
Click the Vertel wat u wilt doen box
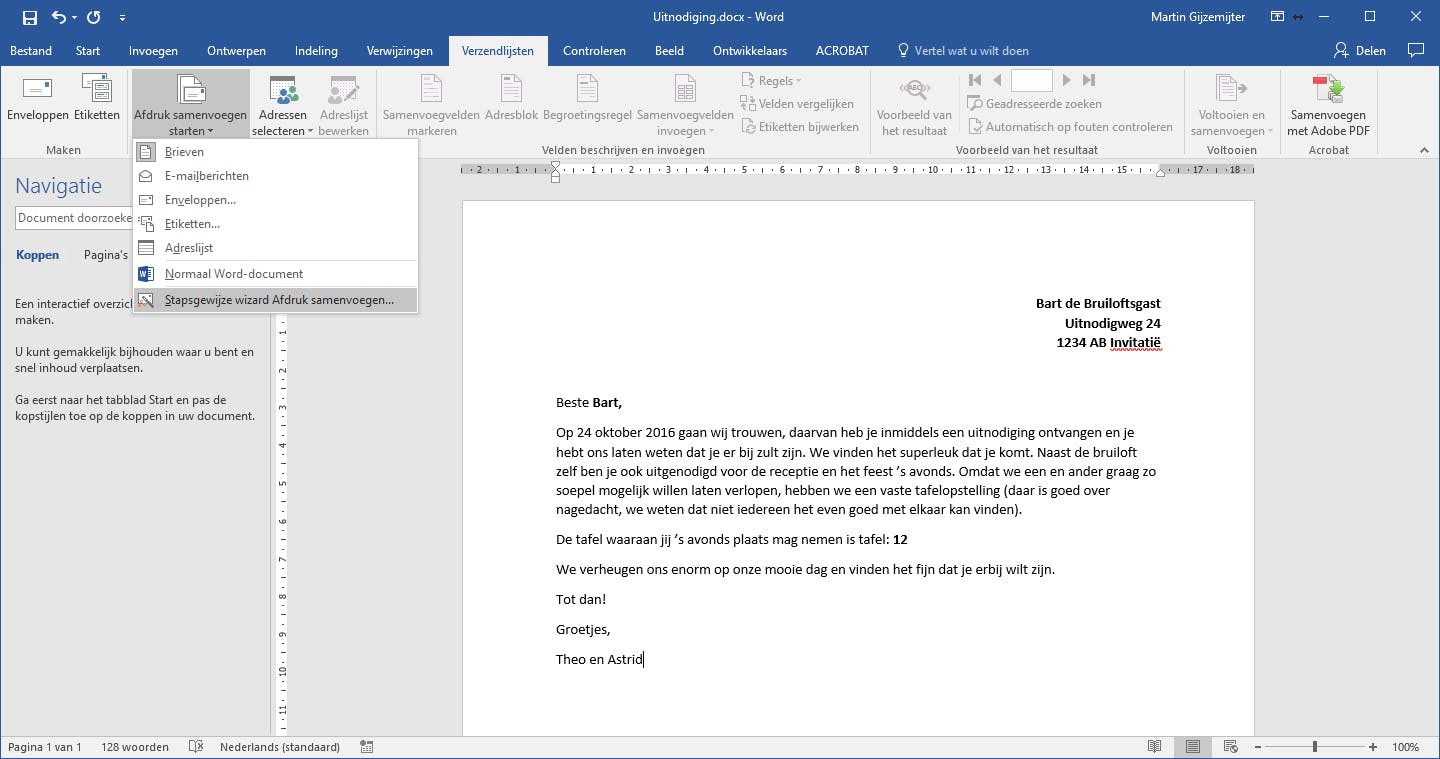click(x=964, y=51)
